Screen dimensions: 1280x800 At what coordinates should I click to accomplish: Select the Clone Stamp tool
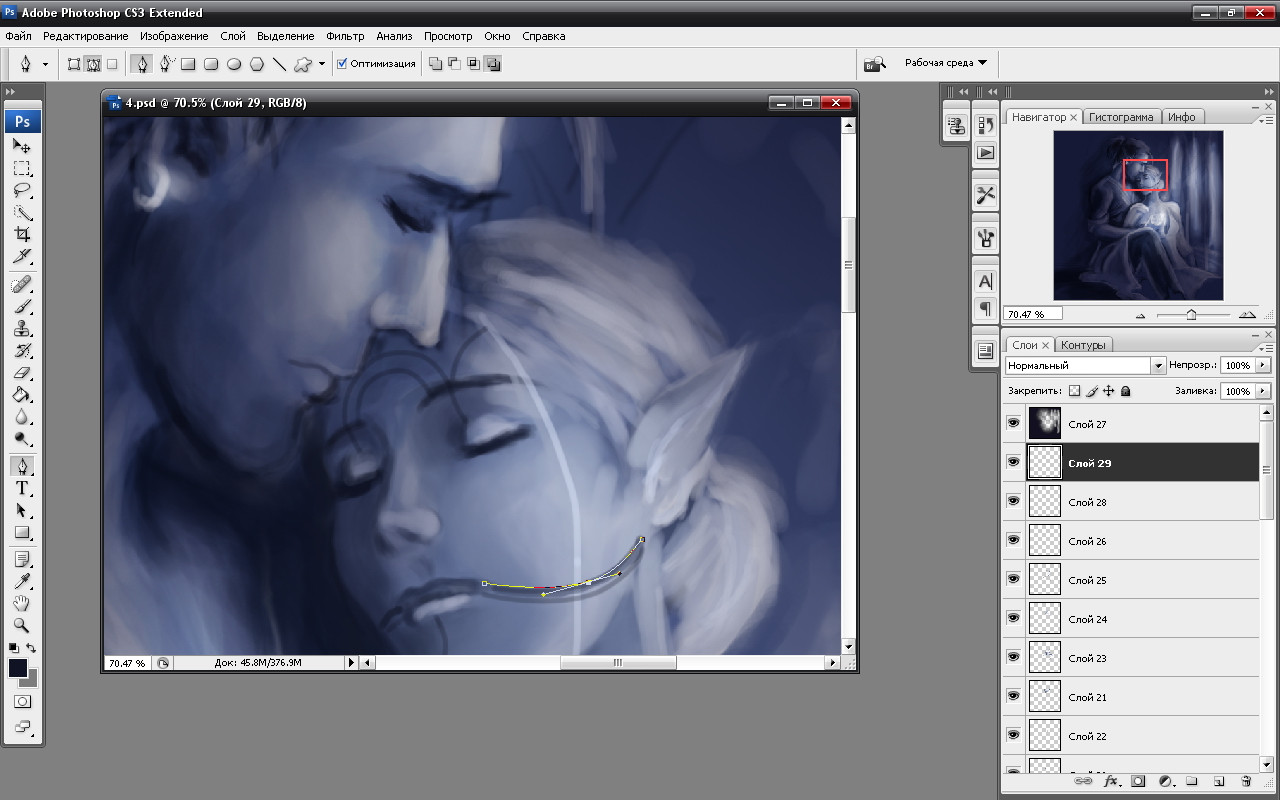(x=22, y=329)
